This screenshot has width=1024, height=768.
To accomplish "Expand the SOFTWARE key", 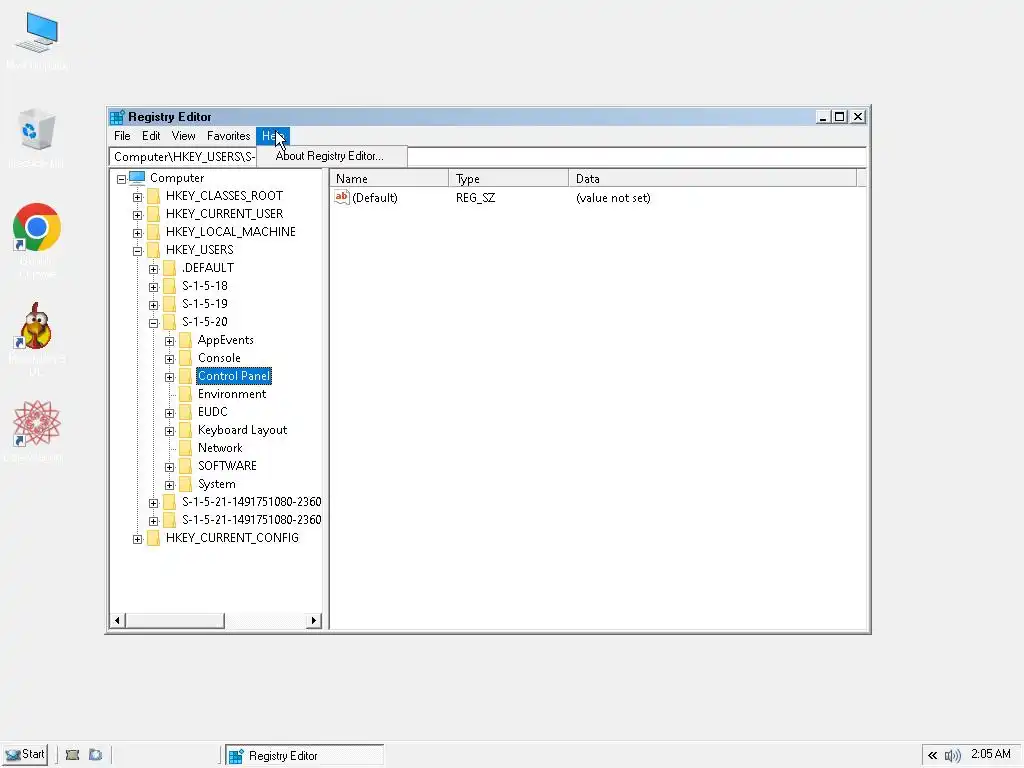I will [x=170, y=468].
